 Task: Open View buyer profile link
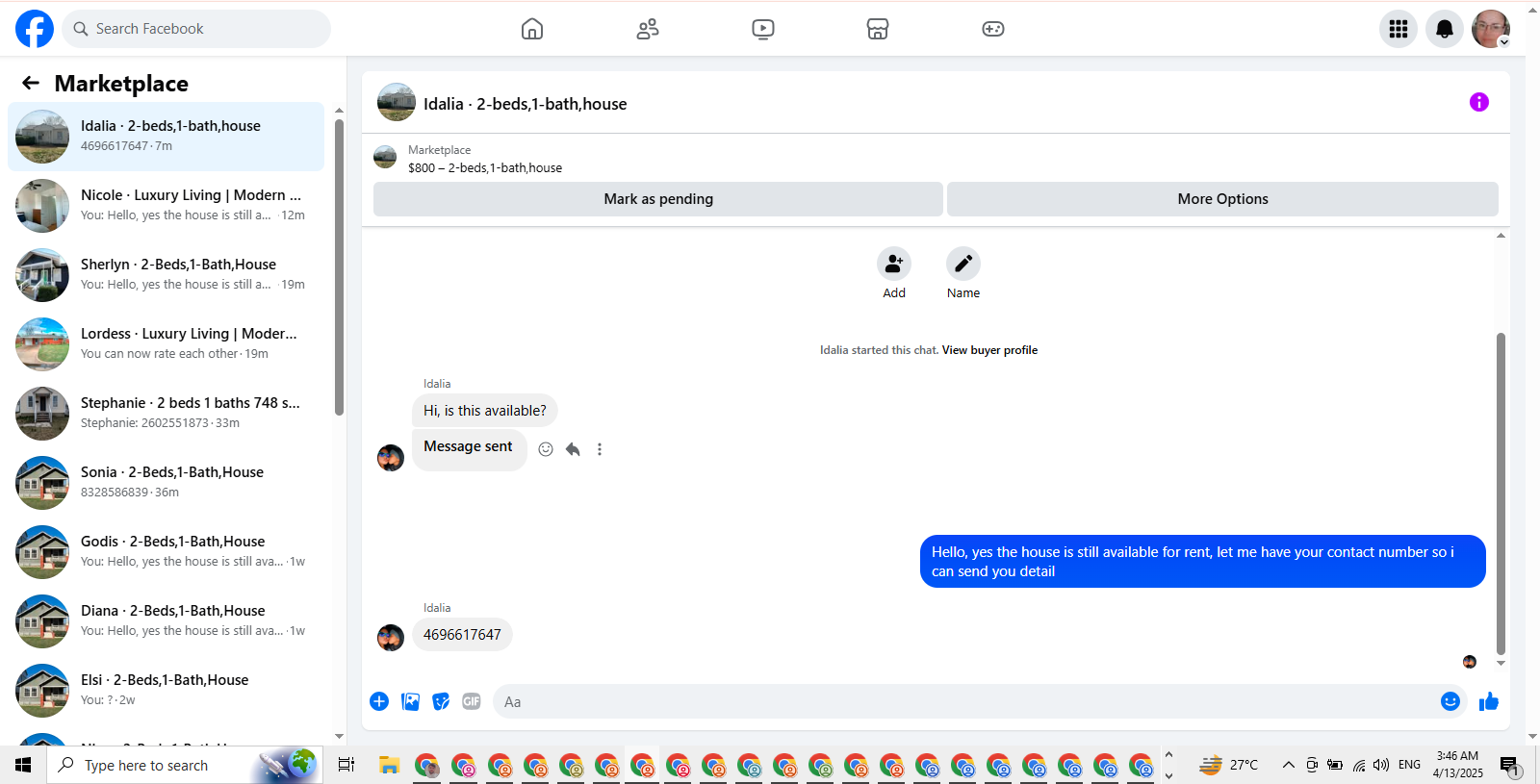coord(989,350)
